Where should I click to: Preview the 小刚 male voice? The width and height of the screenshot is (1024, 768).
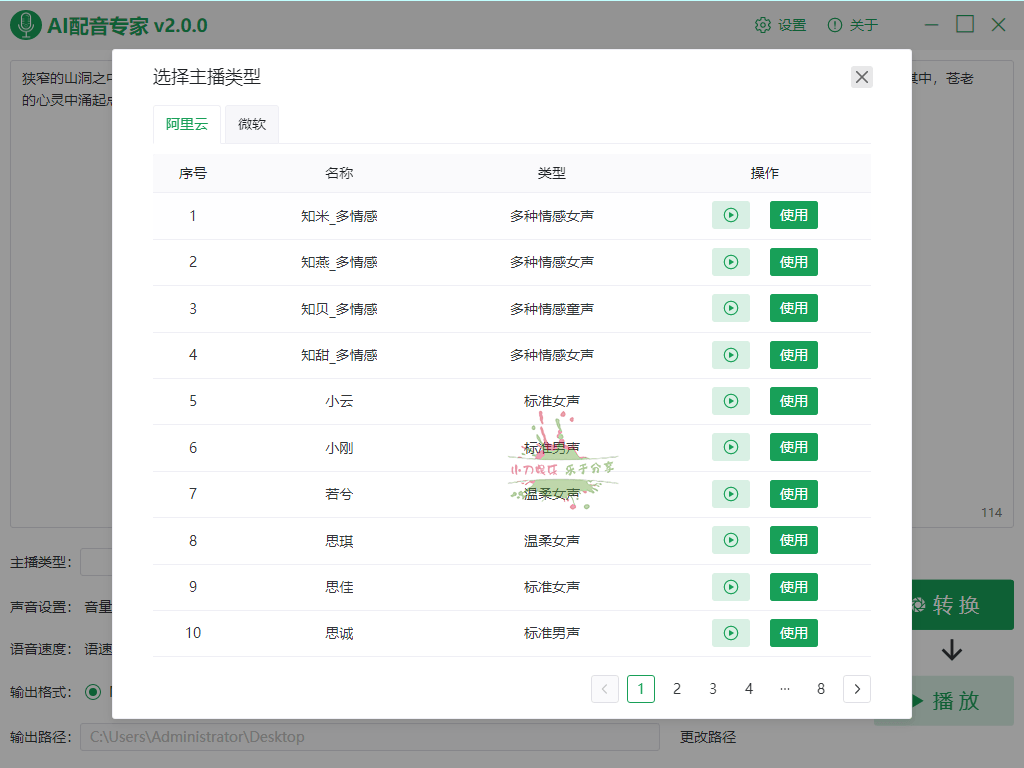point(730,447)
